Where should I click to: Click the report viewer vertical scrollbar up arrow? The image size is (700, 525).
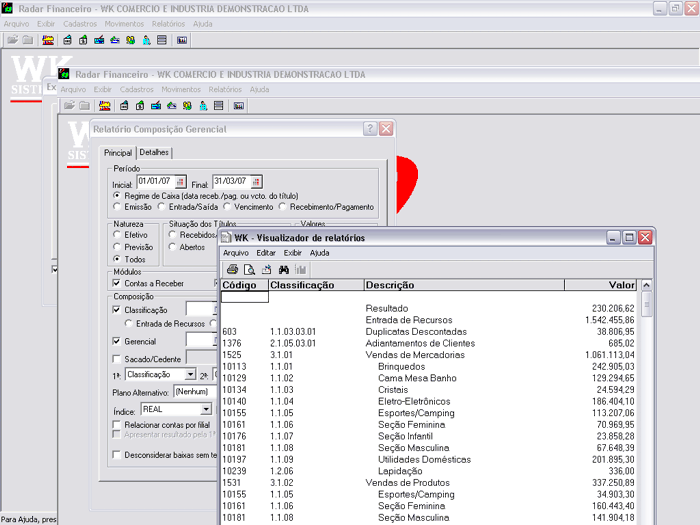(647, 284)
